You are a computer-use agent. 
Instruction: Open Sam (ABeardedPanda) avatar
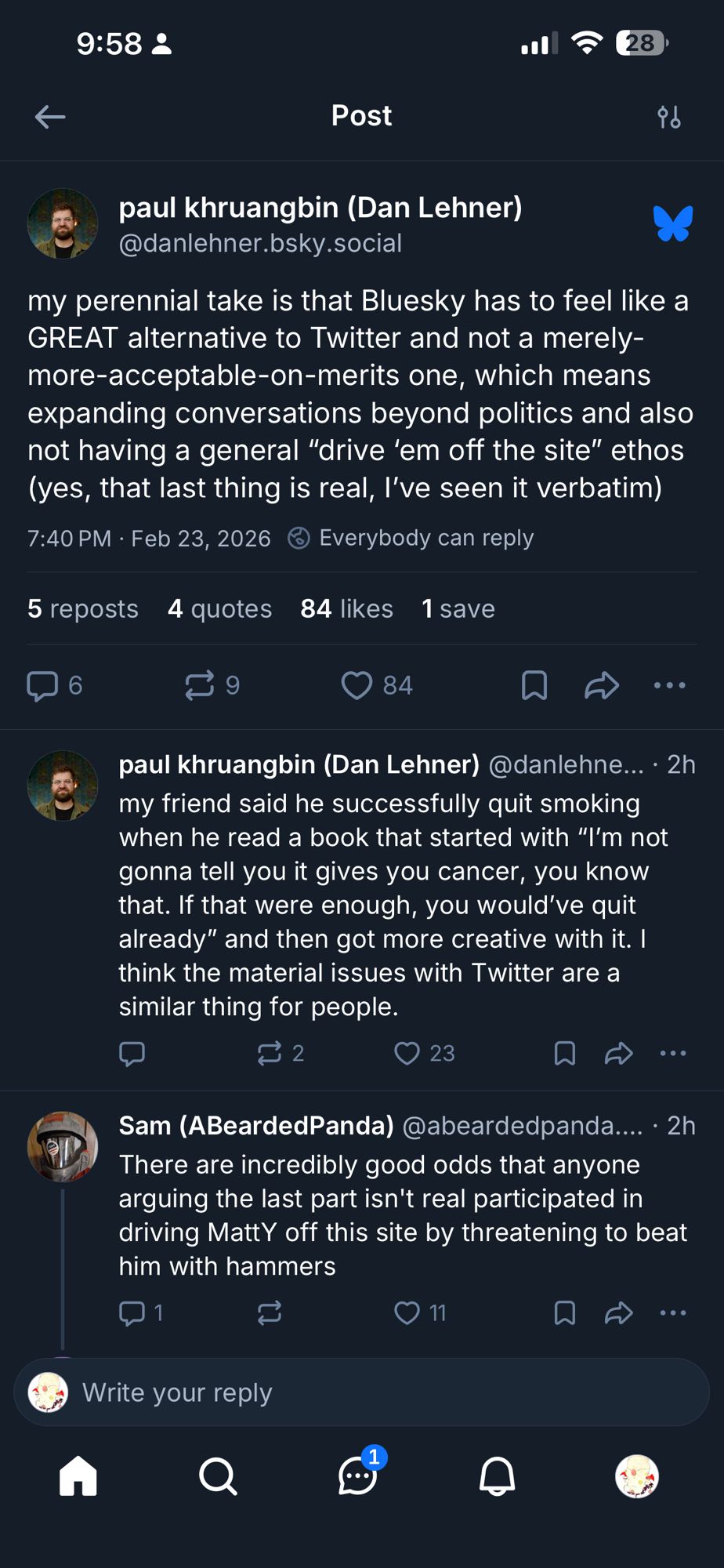coord(63,1146)
